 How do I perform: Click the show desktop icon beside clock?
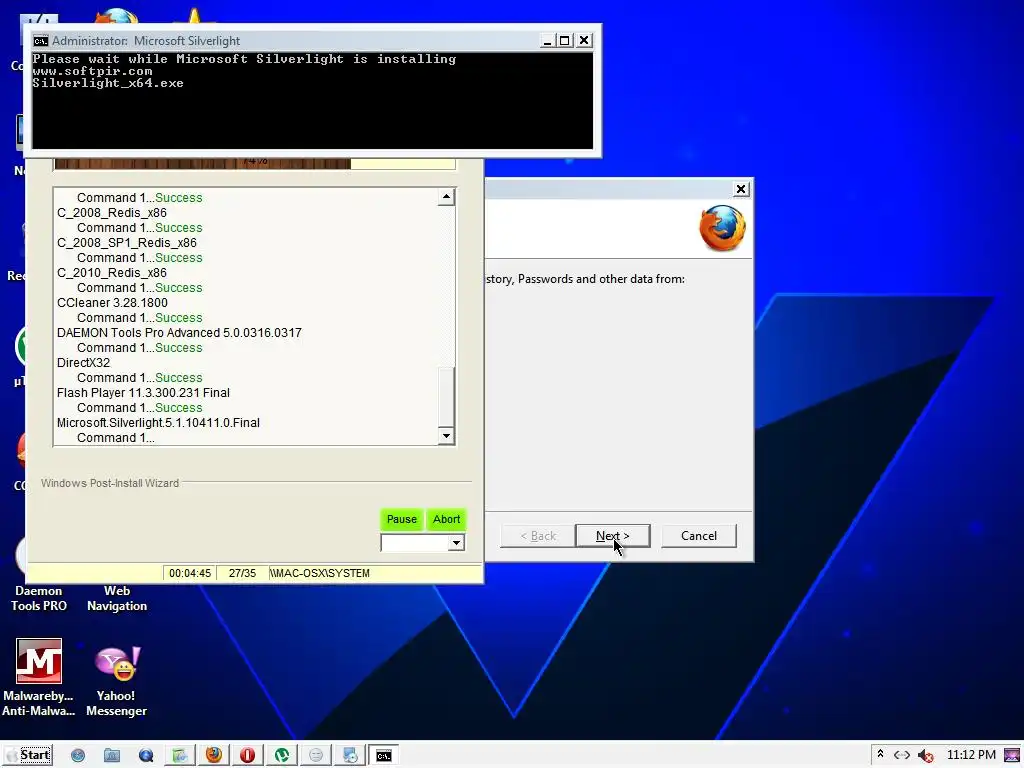click(1012, 756)
